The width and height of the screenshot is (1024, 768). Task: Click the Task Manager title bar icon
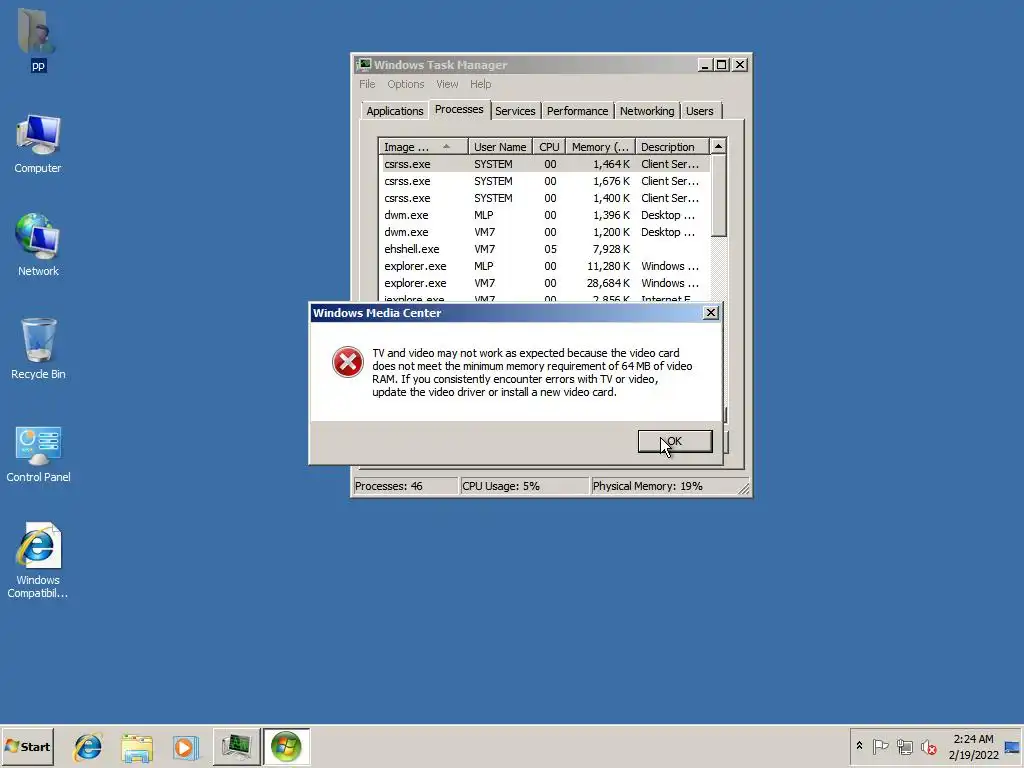click(x=364, y=64)
